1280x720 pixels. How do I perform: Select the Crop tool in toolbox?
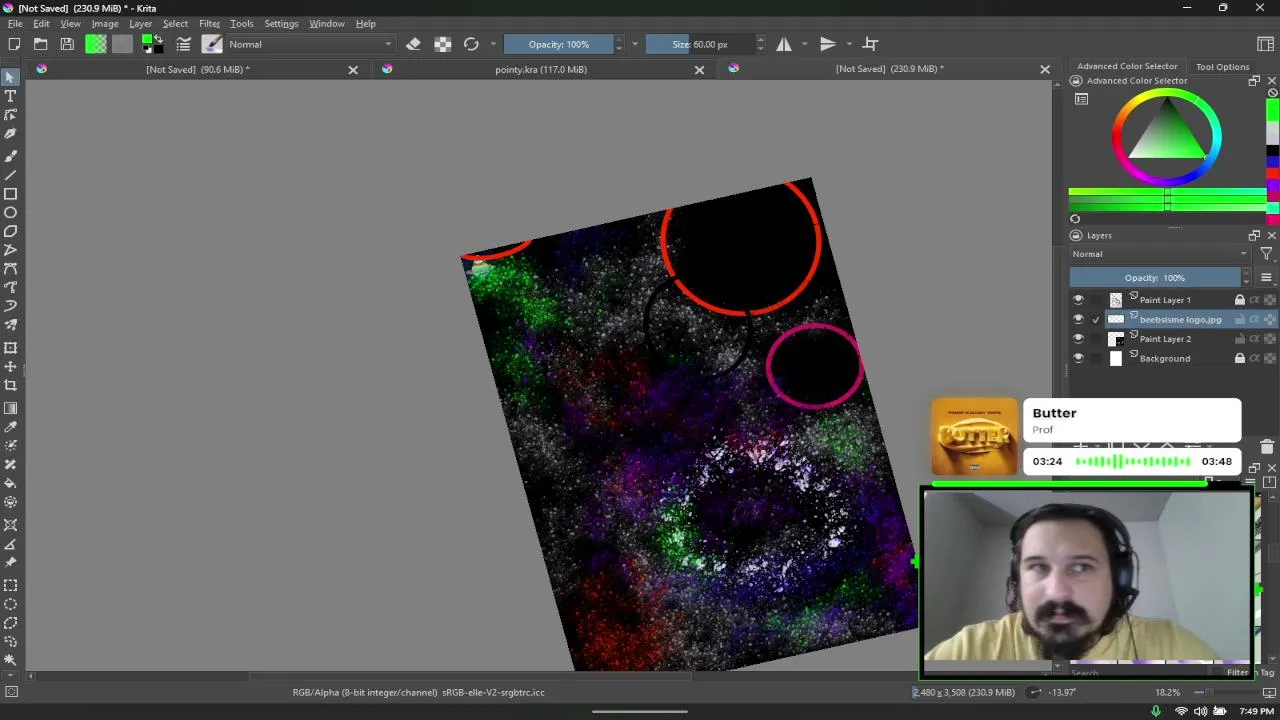point(10,386)
